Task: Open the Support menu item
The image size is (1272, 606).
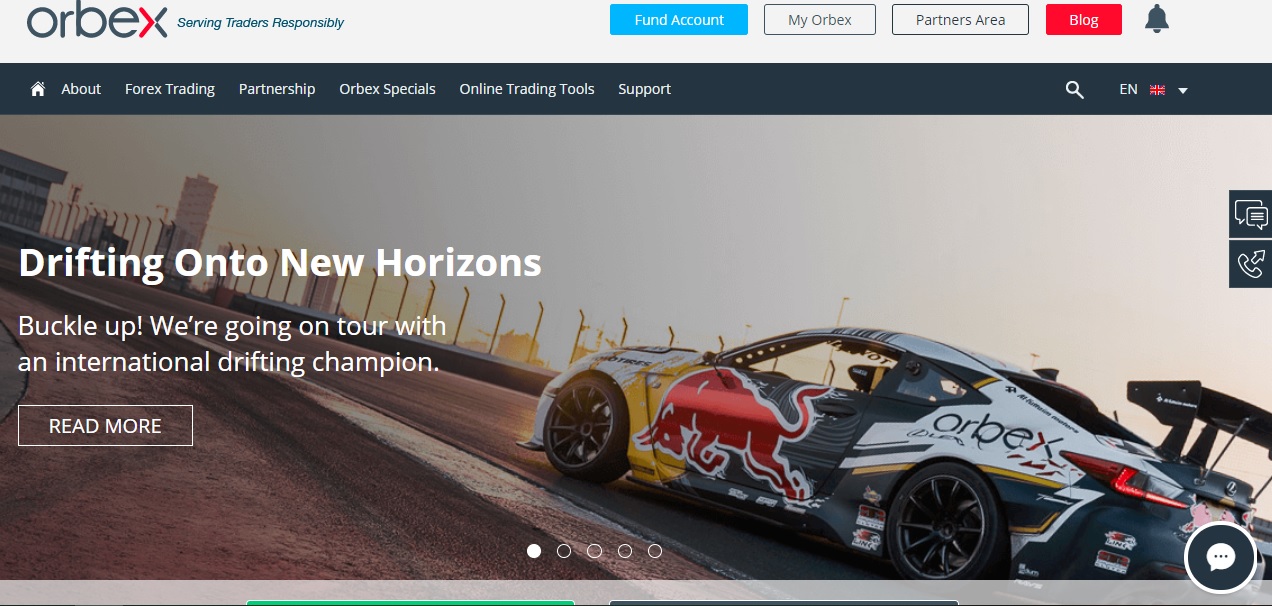Action: (x=644, y=89)
